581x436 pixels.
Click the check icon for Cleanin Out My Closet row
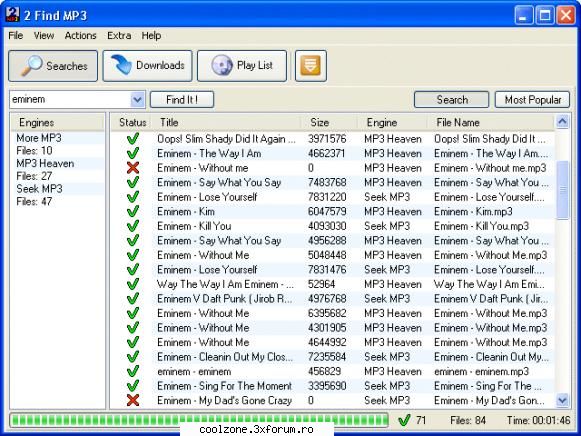133,357
